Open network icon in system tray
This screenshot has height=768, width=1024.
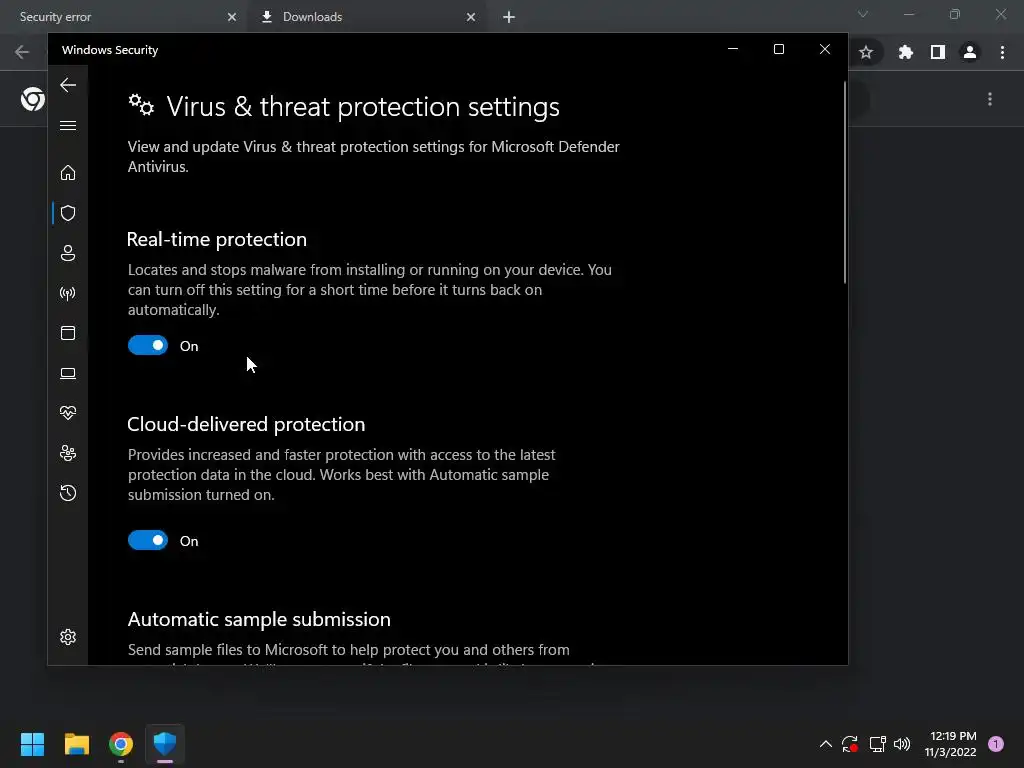coord(877,744)
